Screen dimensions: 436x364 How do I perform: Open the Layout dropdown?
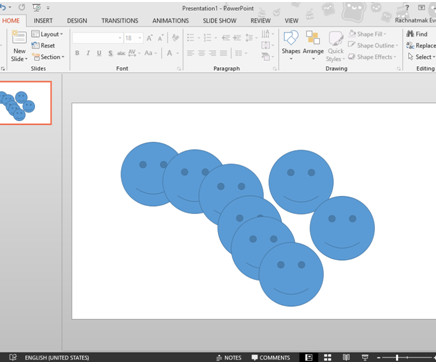(47, 34)
